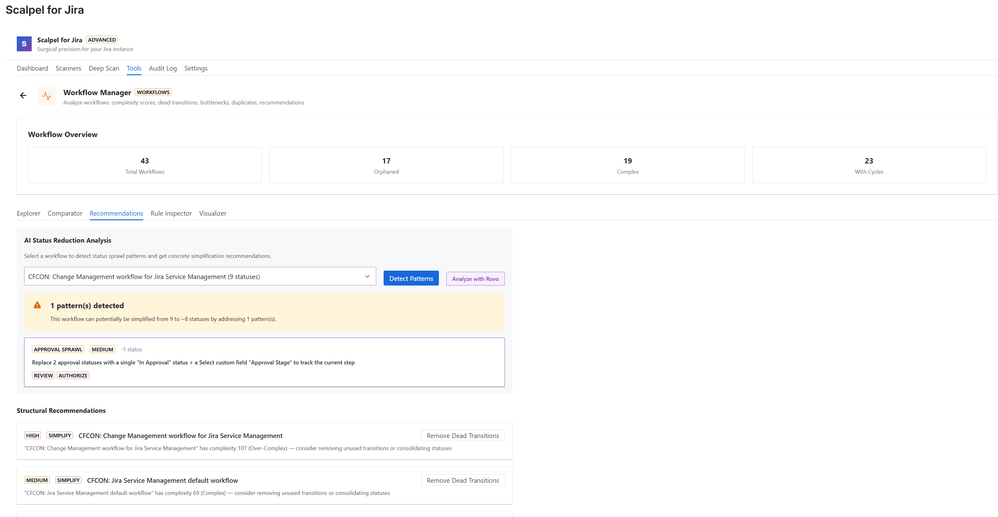Image resolution: width=998 pixels, height=517 pixels.
Task: Click the SIMPLIFY tag beside MEDIUM
Action: point(68,480)
